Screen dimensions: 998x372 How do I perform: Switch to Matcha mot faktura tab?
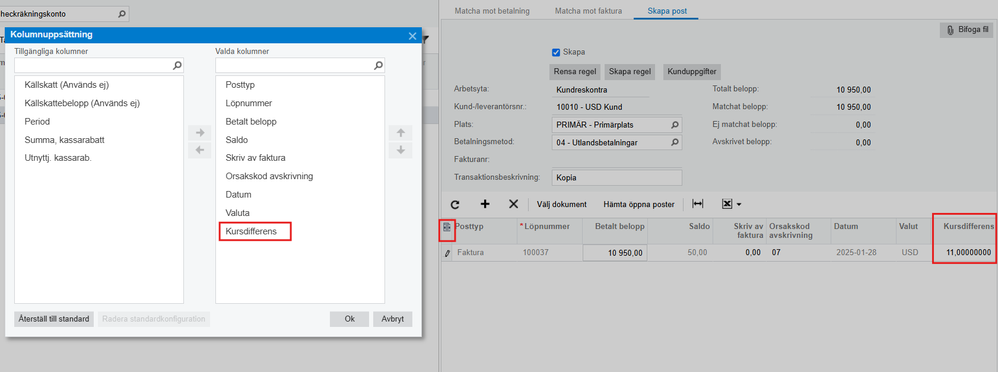[x=588, y=11]
